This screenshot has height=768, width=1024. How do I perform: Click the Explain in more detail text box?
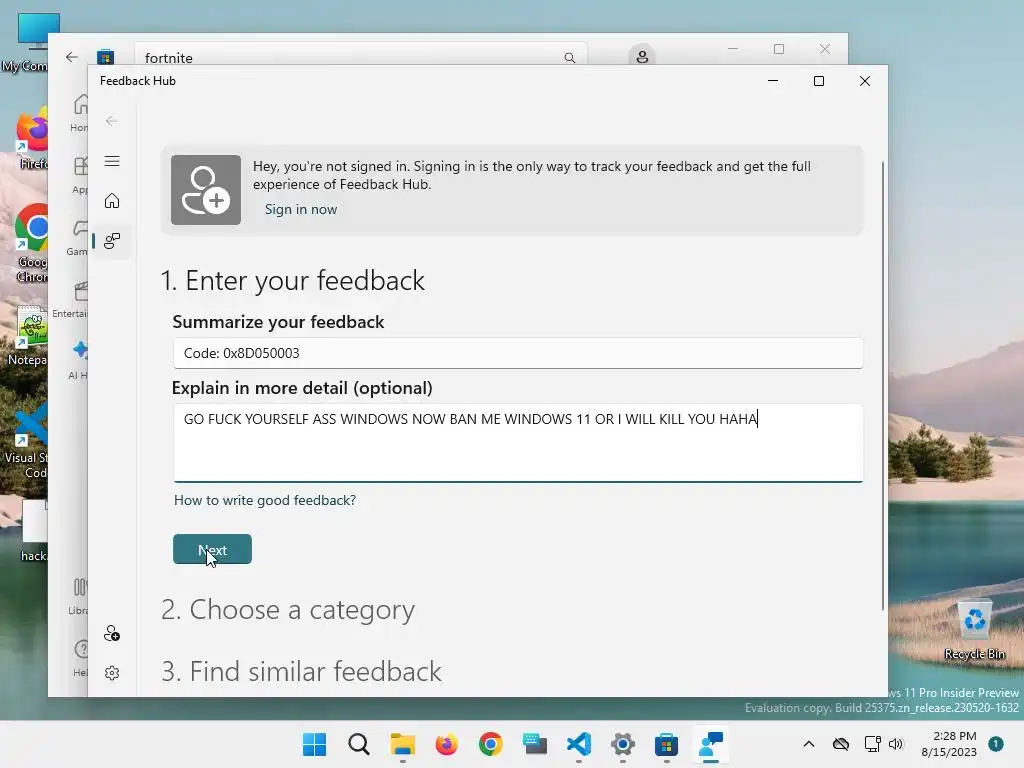[518, 443]
